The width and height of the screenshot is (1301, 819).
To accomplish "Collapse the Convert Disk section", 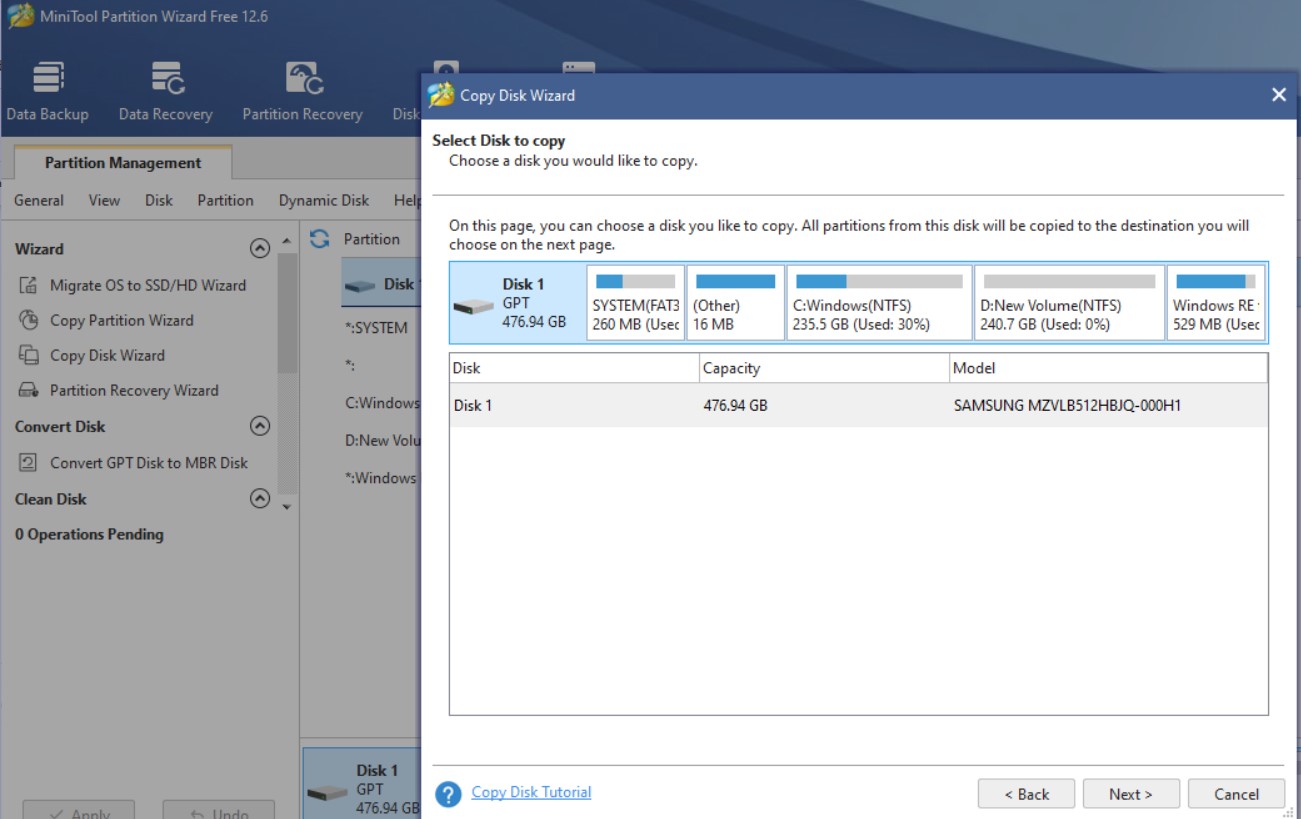I will [x=261, y=426].
